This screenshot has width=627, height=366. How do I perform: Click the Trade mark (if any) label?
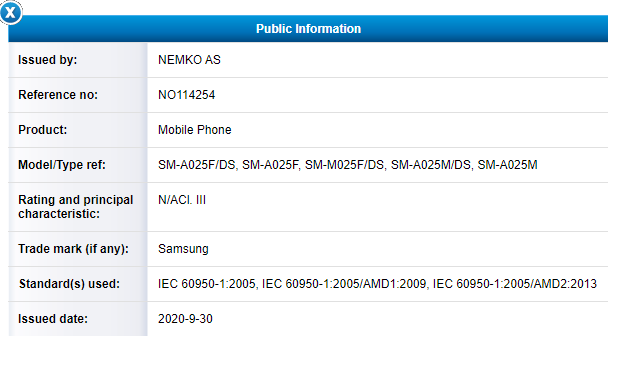pyautogui.click(x=74, y=249)
